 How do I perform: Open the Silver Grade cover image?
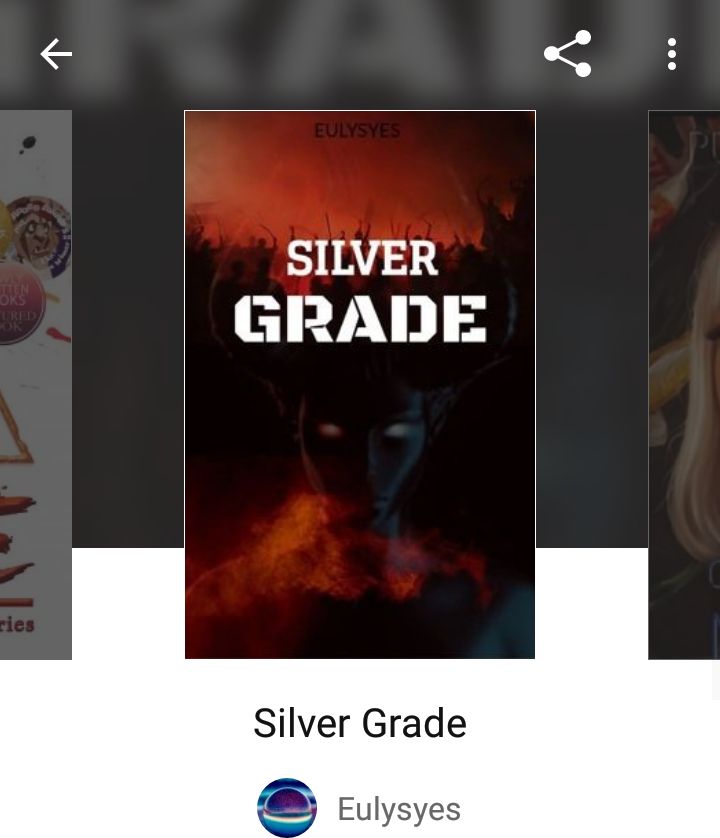tap(360, 385)
